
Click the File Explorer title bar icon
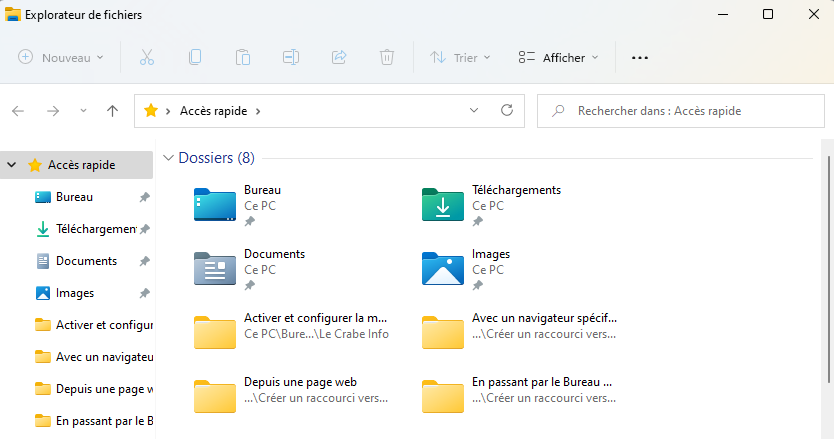click(x=13, y=14)
